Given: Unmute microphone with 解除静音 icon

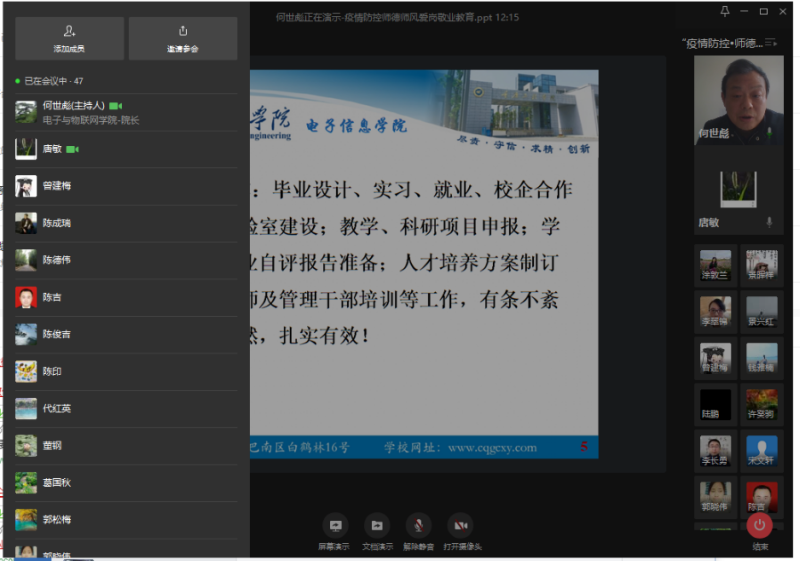Looking at the screenshot, I should (x=418, y=525).
